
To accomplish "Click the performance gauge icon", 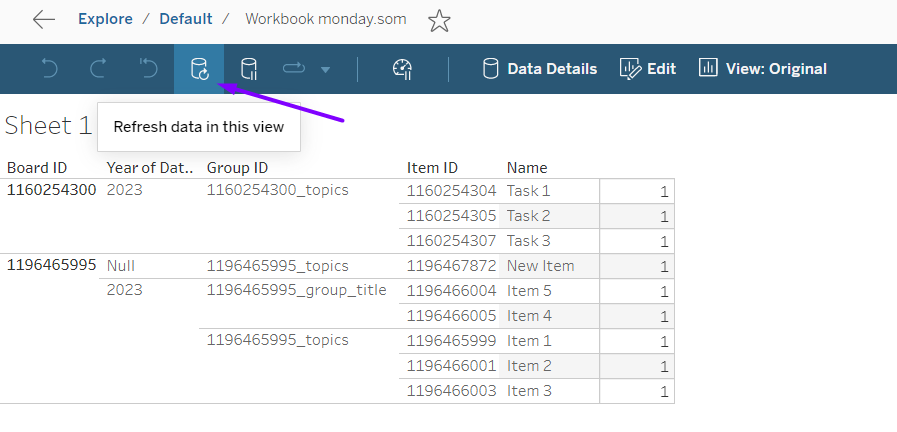I will tap(403, 69).
